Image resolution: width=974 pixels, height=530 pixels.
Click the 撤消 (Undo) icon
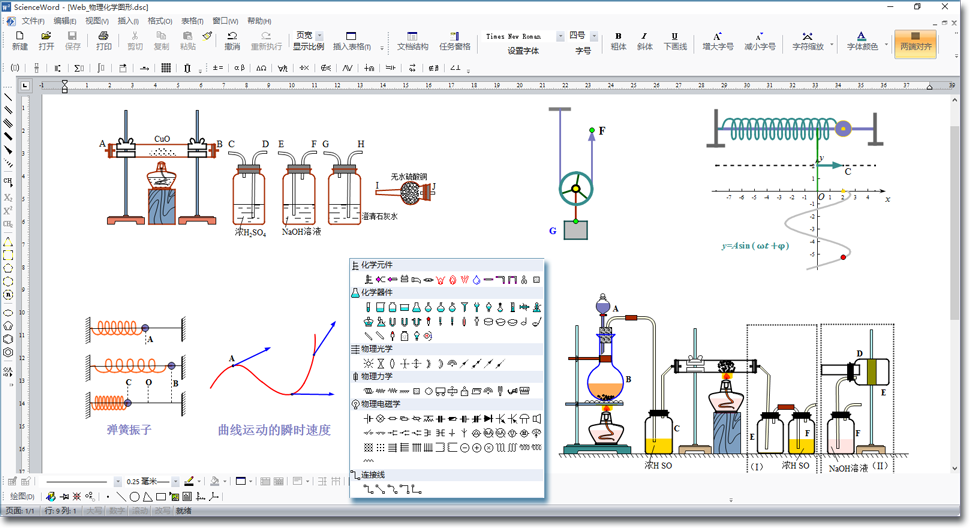coord(232,40)
